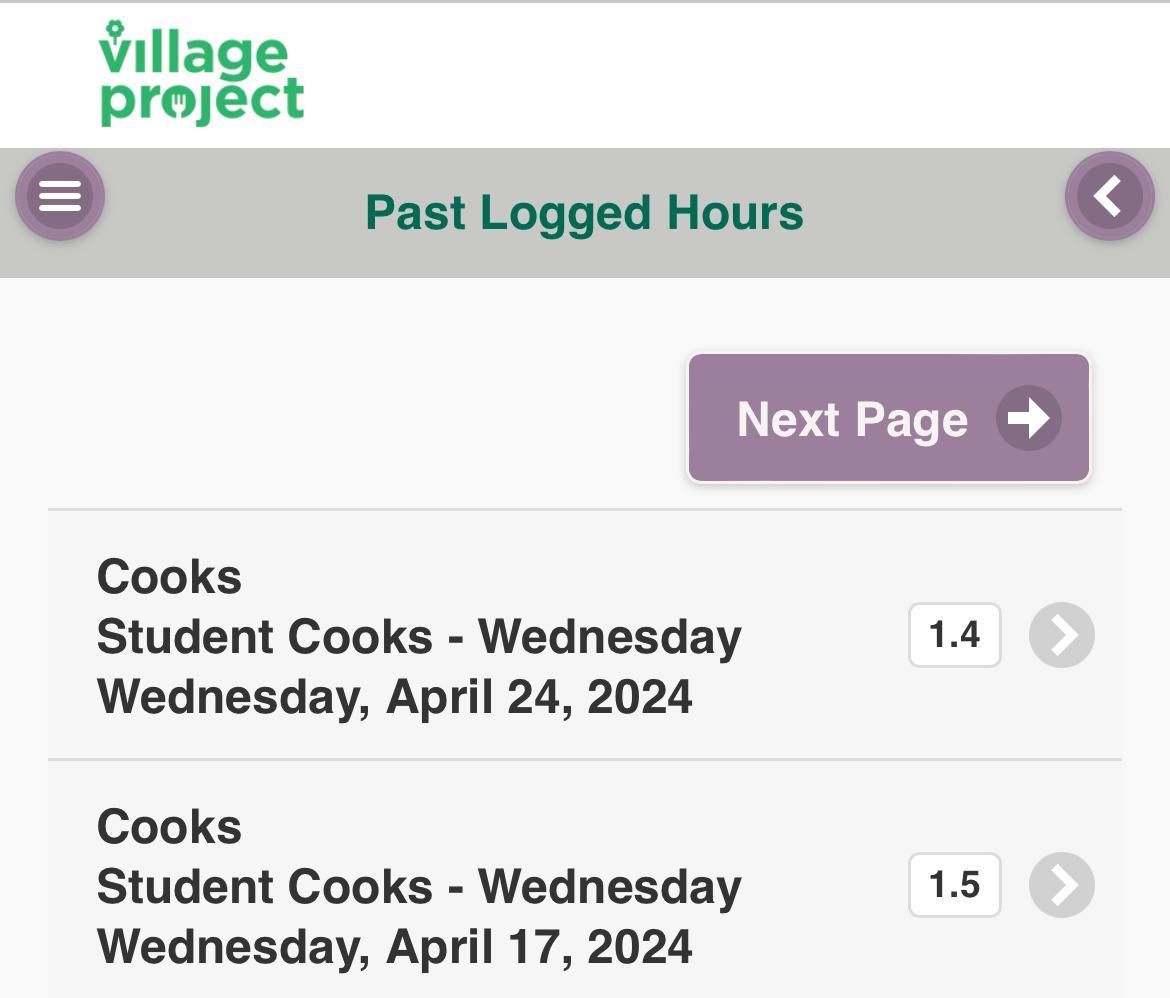Click the 1.4 hours badge
The image size is (1170, 998).
click(954, 635)
